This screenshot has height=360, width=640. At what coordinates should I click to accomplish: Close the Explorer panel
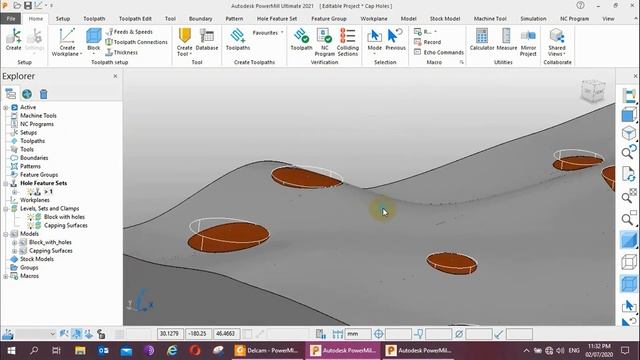tap(115, 76)
